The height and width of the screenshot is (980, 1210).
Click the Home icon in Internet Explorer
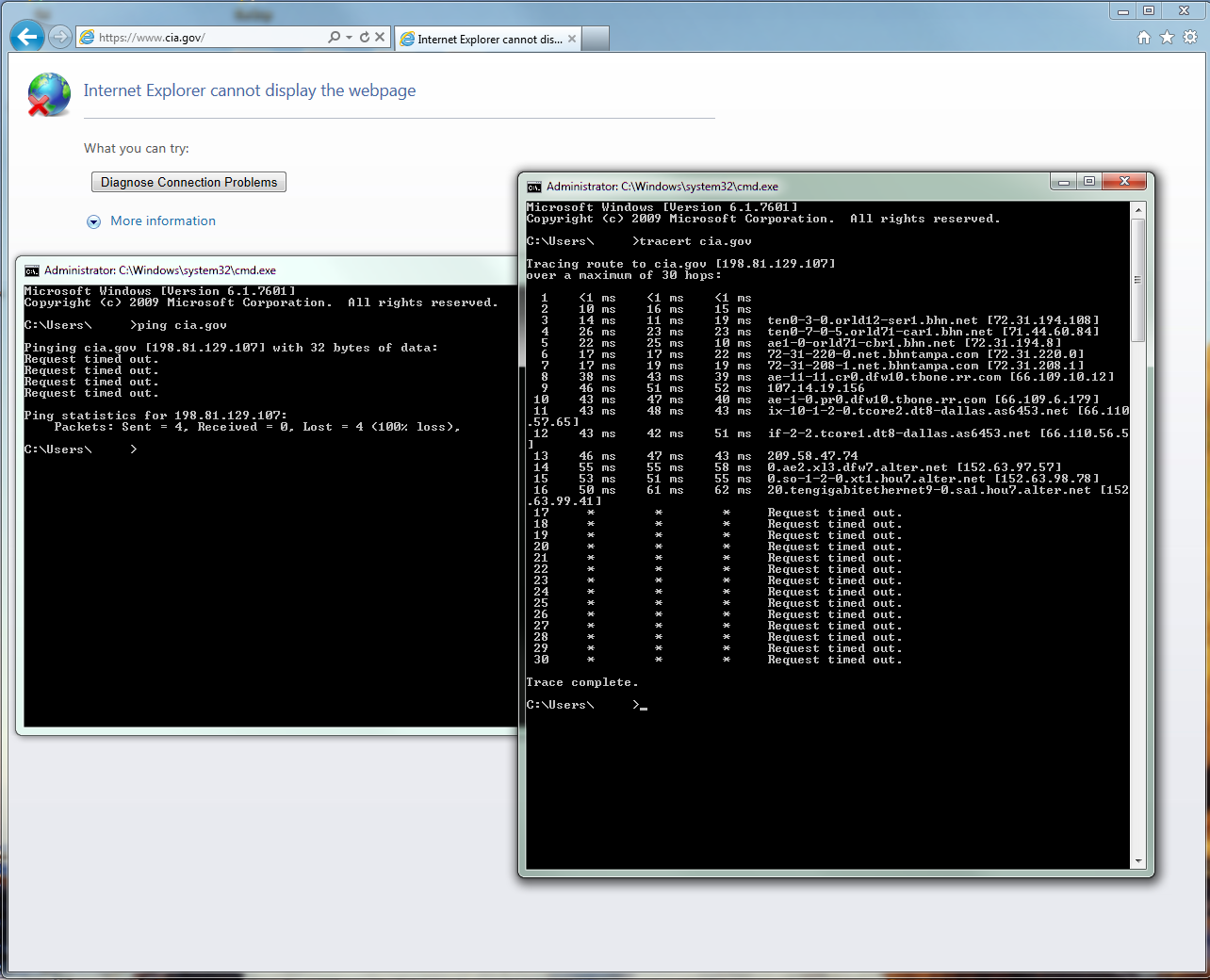pyautogui.click(x=1144, y=38)
